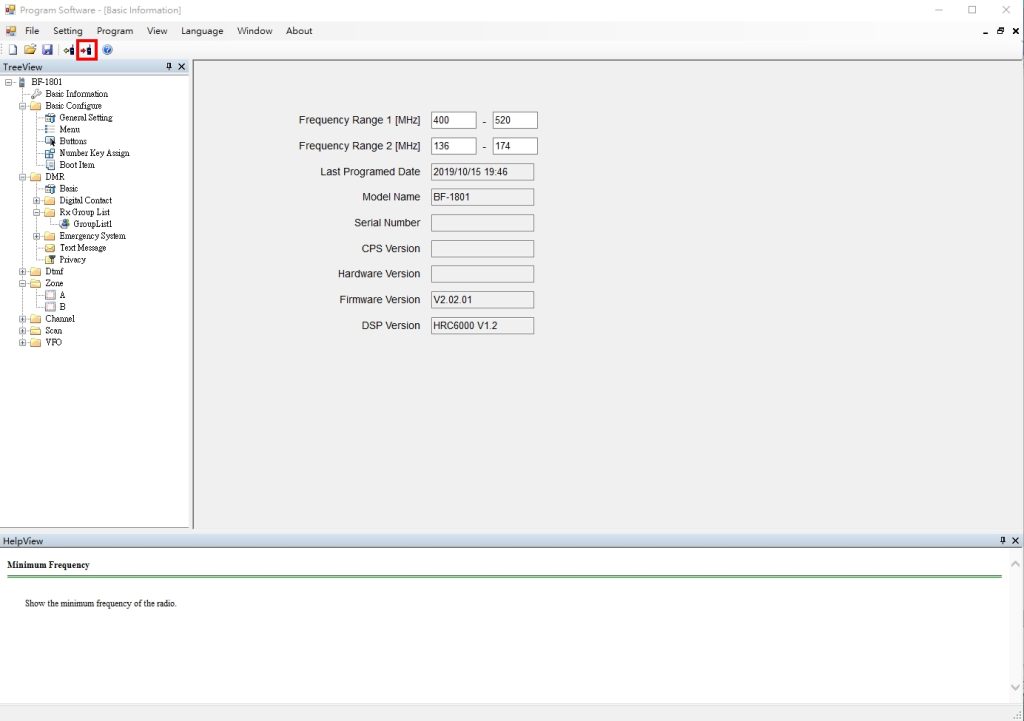The width and height of the screenshot is (1024, 721).
Task: Select GroupList1 under Rx Group List
Action: [x=92, y=224]
